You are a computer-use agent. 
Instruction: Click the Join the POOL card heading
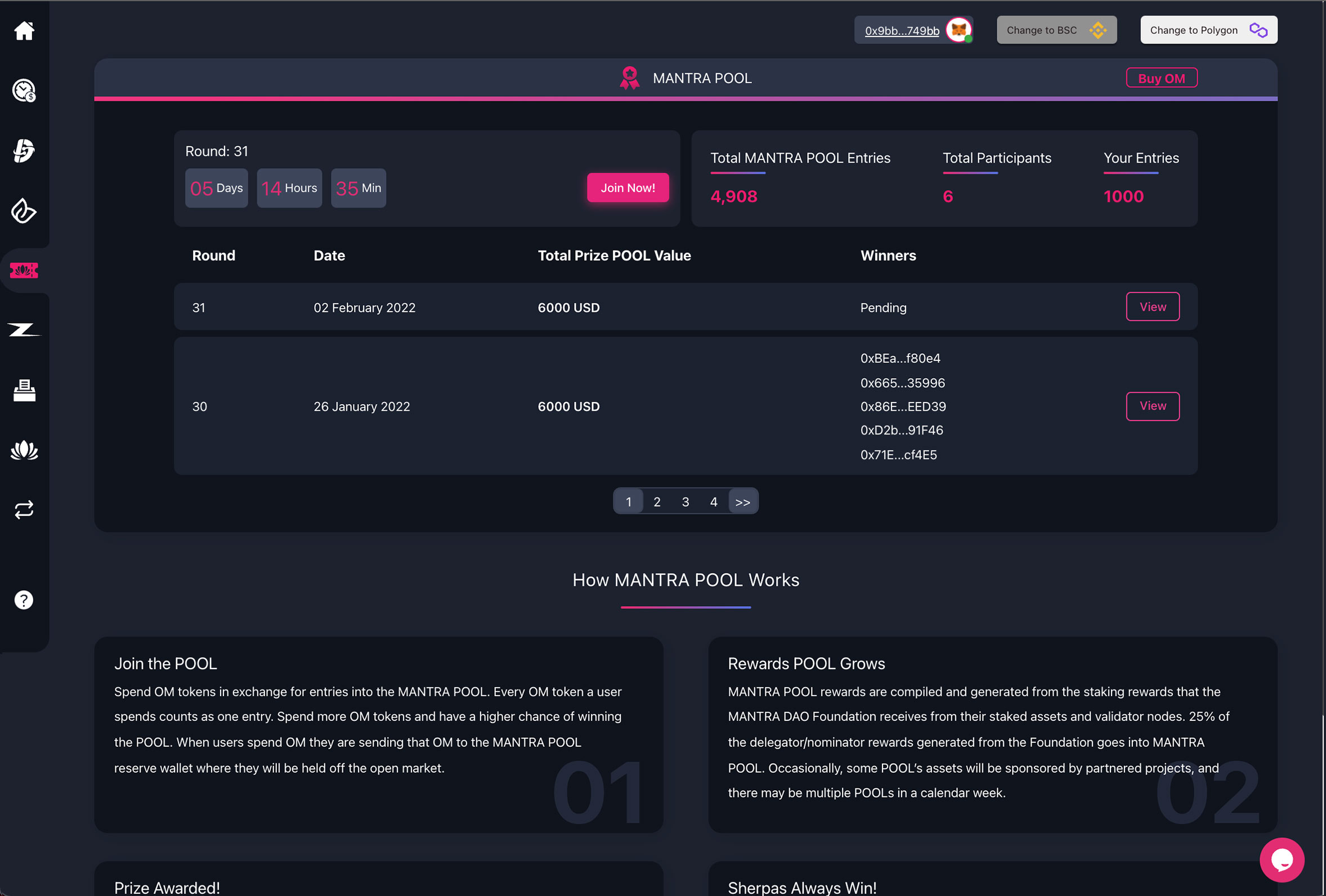[165, 664]
